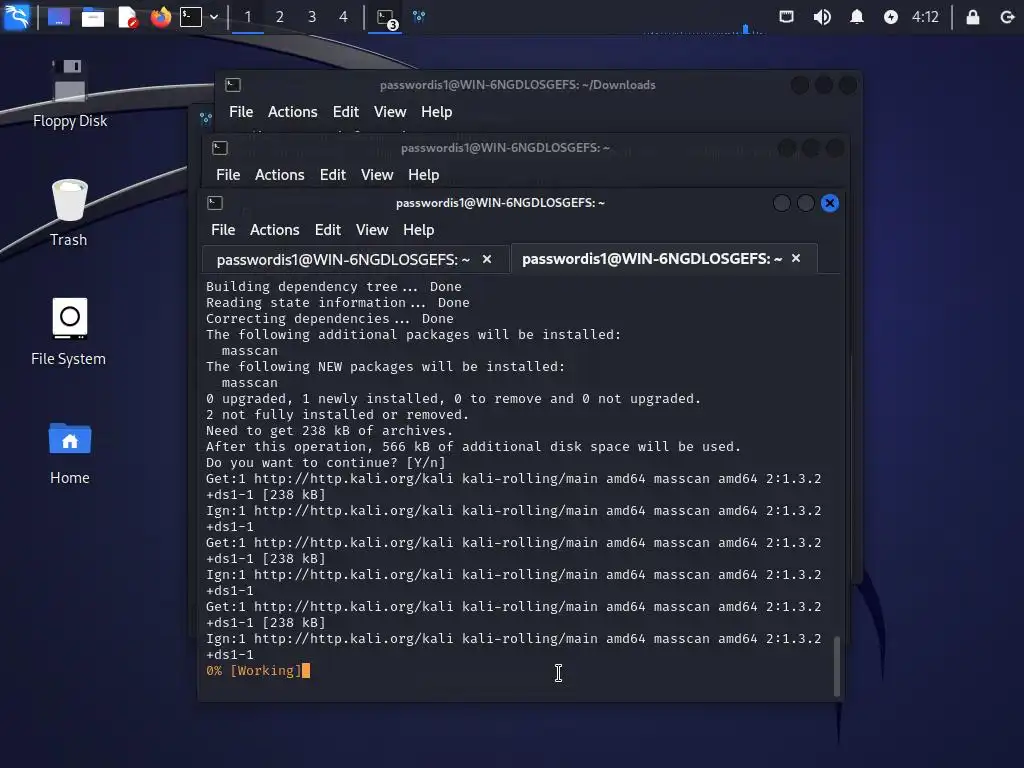Open Edit menu in middle terminal window
1024x768 pixels.
click(332, 175)
